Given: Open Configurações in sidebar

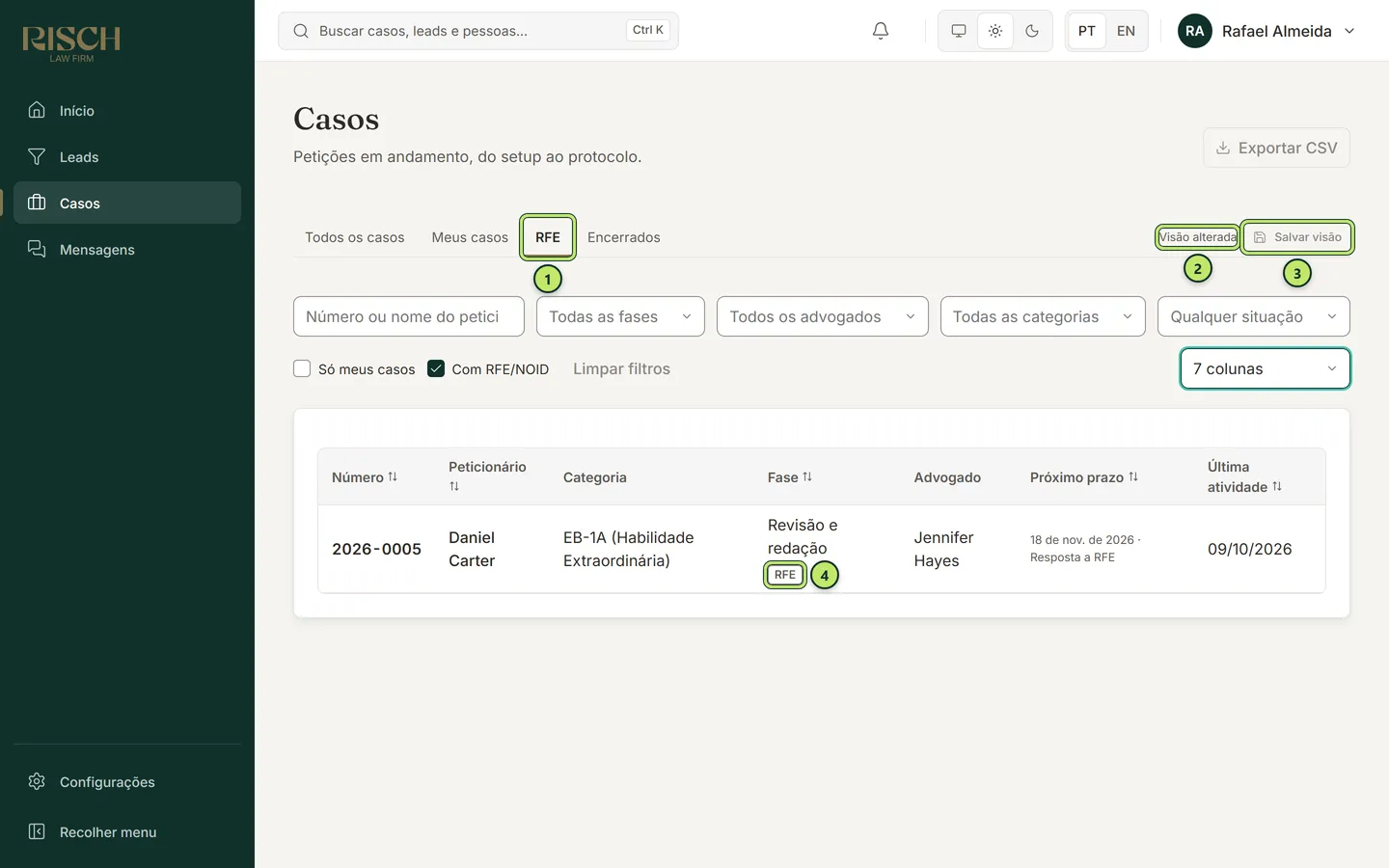Looking at the screenshot, I should [x=127, y=781].
